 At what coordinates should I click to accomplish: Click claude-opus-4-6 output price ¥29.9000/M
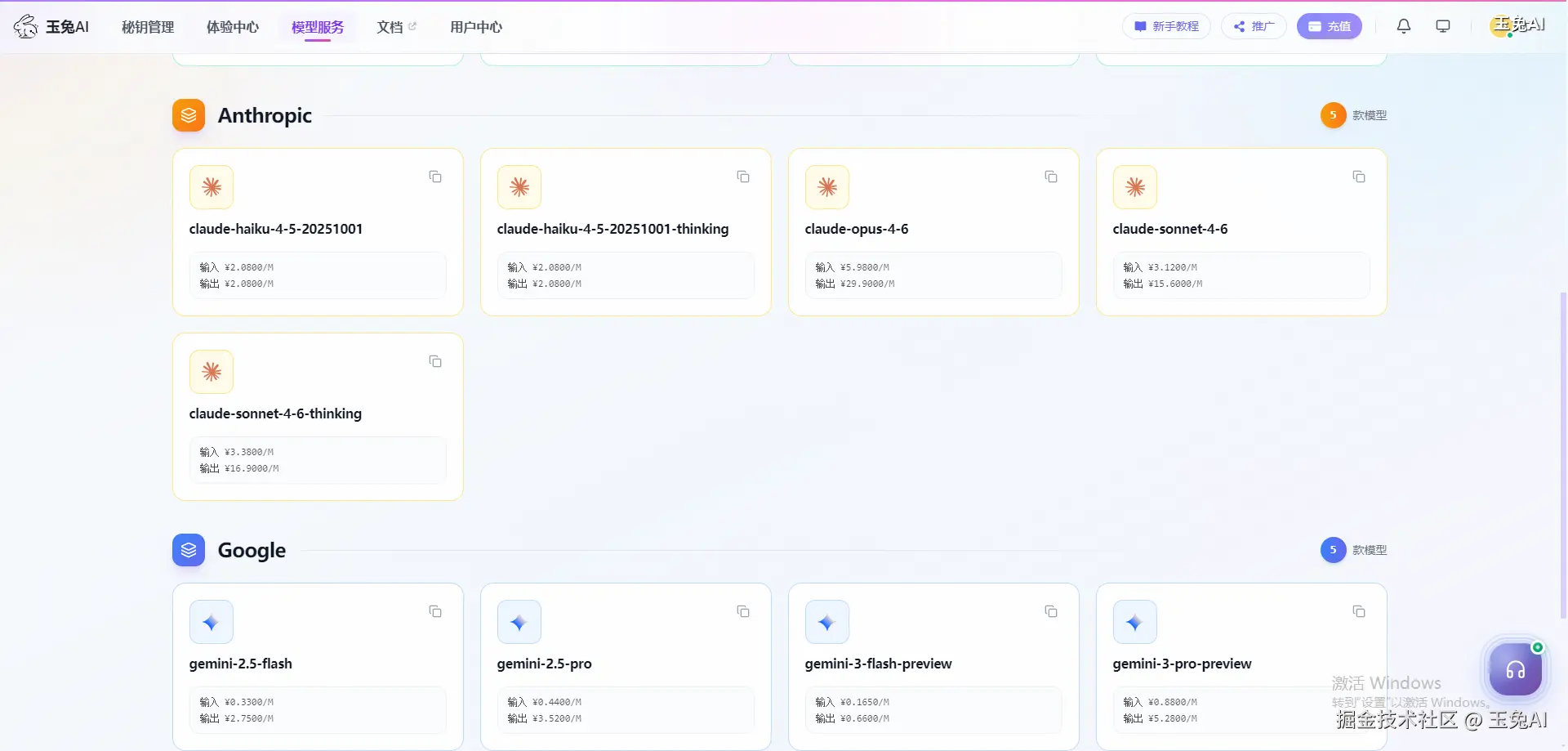pyautogui.click(x=867, y=284)
